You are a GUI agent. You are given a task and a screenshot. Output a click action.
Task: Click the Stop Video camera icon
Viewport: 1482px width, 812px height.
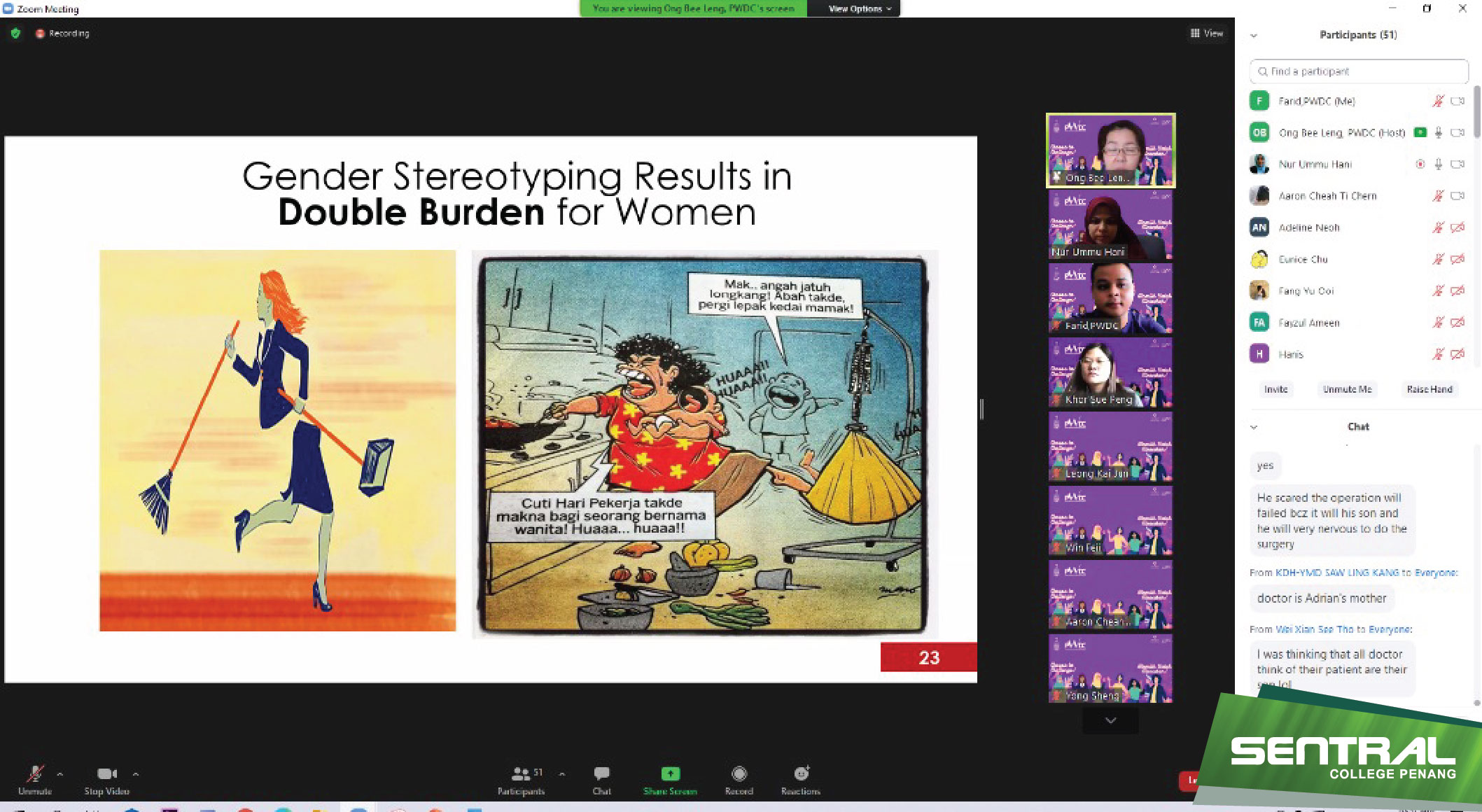point(107,773)
